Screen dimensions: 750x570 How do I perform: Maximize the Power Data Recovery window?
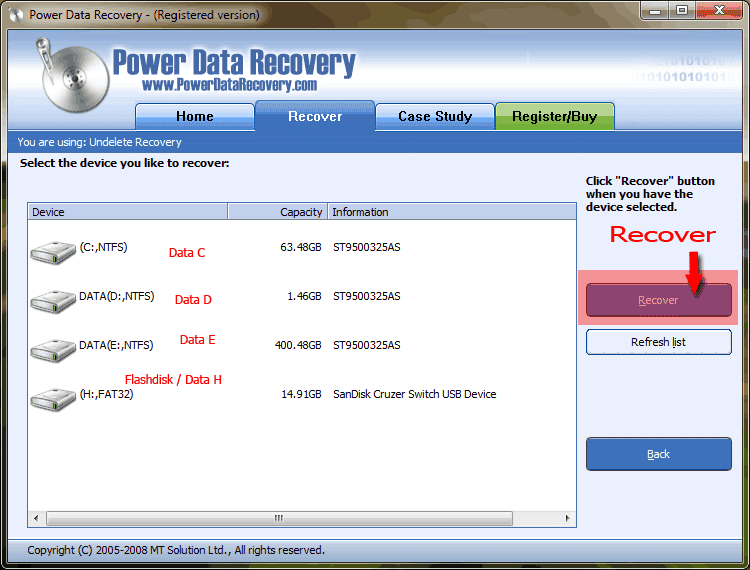pos(682,11)
